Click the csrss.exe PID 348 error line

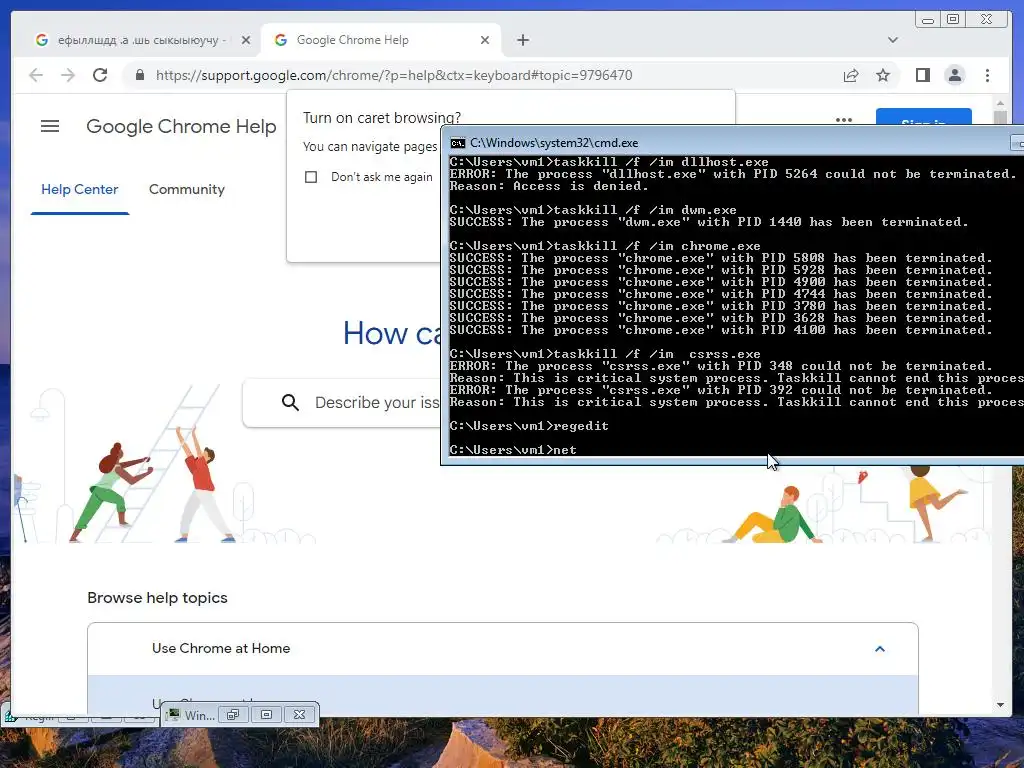click(x=721, y=366)
